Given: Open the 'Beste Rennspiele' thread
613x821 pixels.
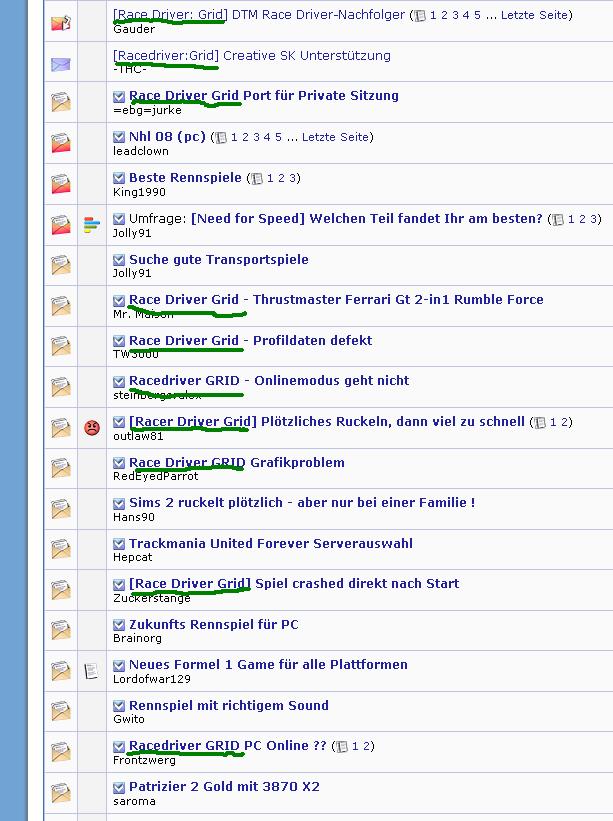Looking at the screenshot, I should [x=185, y=177].
